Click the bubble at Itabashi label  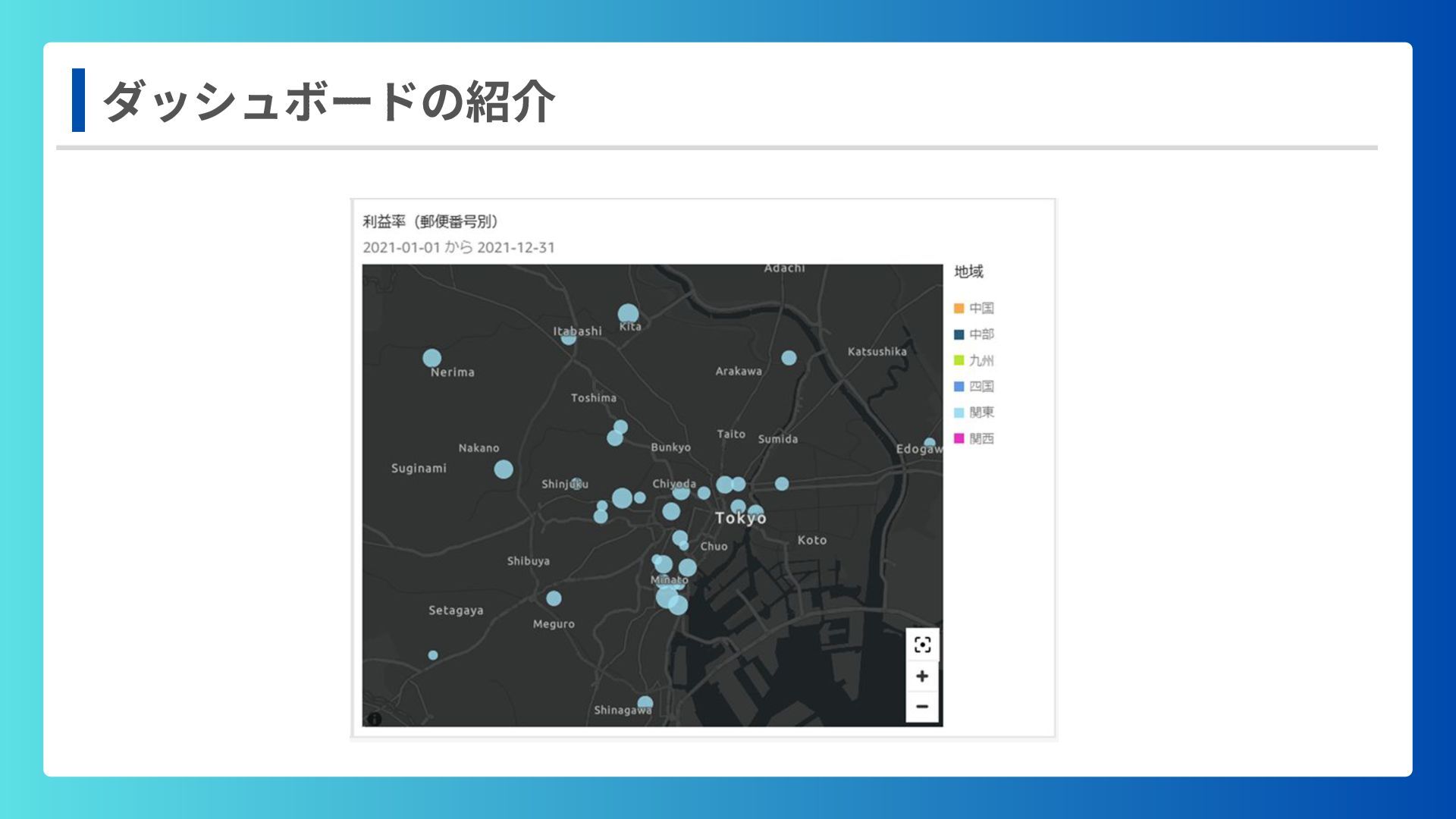click(x=568, y=338)
